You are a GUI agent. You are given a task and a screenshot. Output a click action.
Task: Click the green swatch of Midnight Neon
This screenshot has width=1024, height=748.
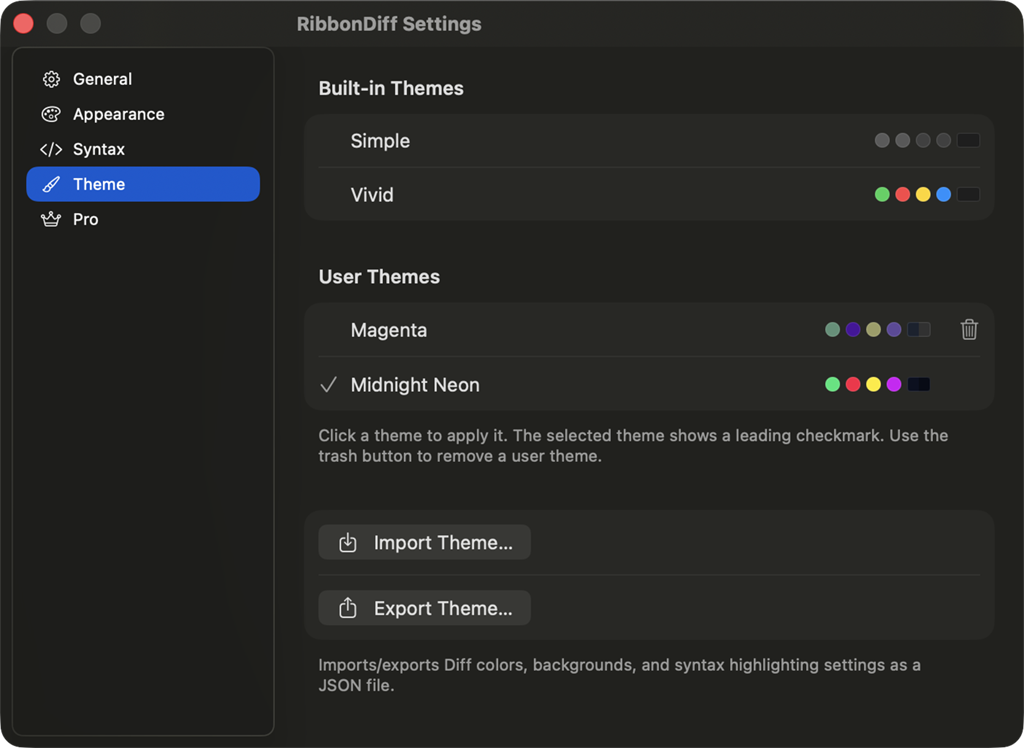(833, 384)
